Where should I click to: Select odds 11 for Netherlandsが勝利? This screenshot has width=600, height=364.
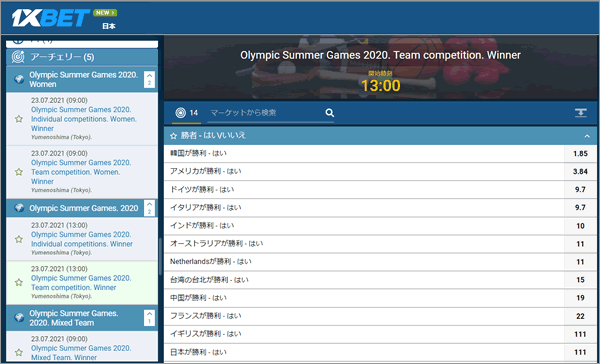pyautogui.click(x=580, y=262)
